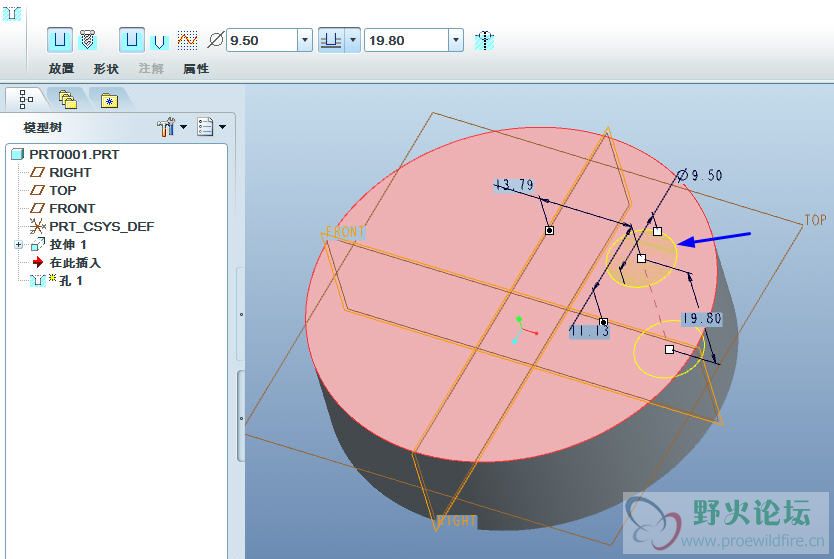Click the offset reference handle under 43.79
834x559 pixels.
click(549, 230)
